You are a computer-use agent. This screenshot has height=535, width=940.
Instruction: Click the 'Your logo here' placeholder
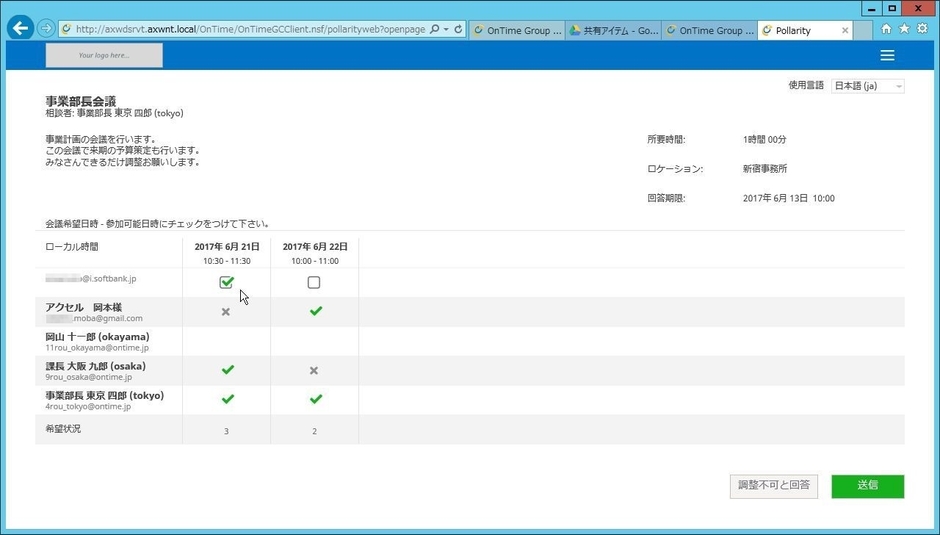tap(104, 56)
